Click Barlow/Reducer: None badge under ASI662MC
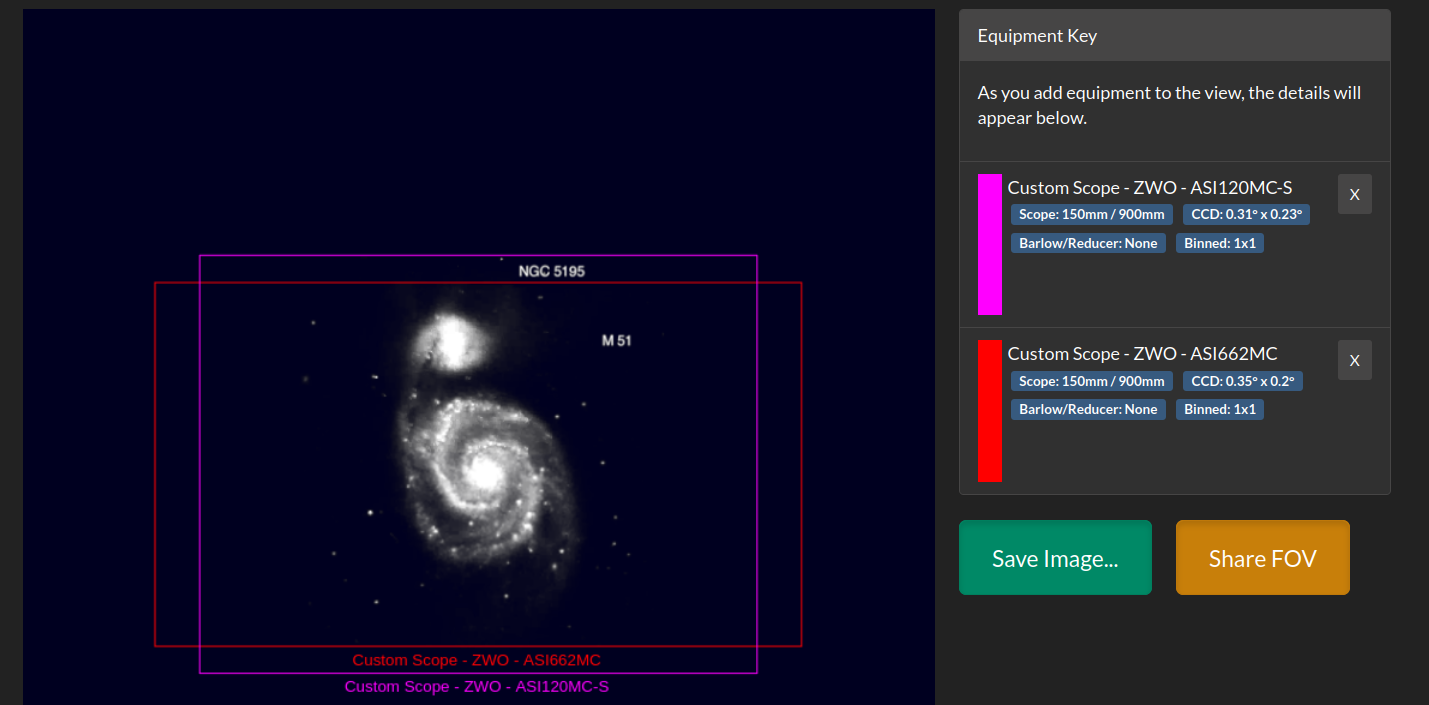Screen dimensions: 1429x705 pyautogui.click(x=1088, y=409)
